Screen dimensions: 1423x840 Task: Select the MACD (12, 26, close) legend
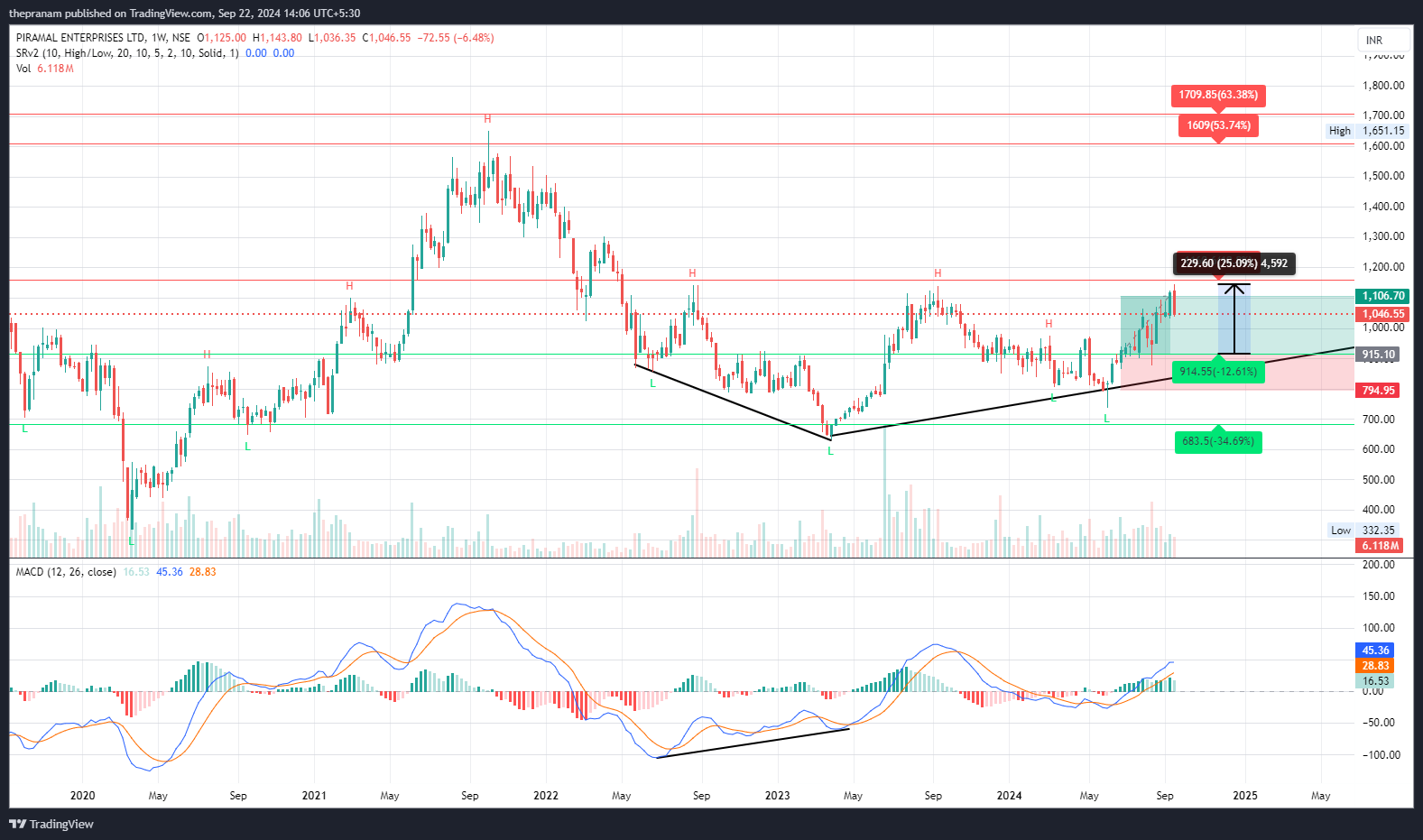[66, 572]
